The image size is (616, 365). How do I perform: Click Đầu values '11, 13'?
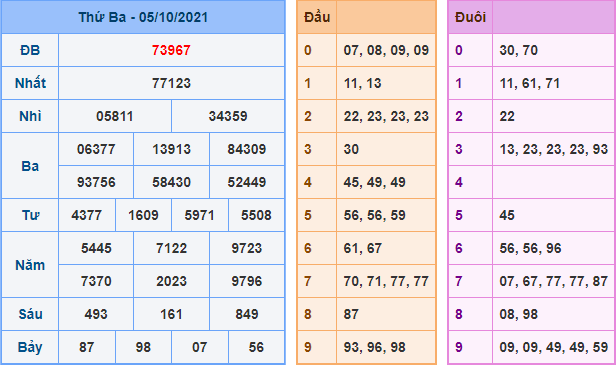362,83
